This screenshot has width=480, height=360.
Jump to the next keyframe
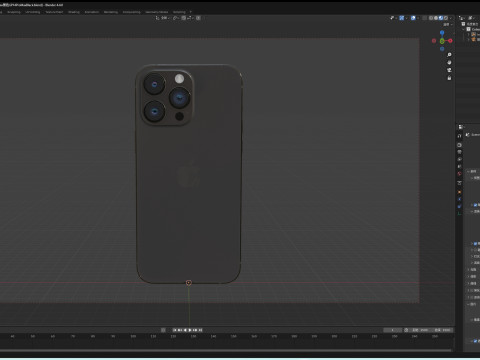pos(195,330)
